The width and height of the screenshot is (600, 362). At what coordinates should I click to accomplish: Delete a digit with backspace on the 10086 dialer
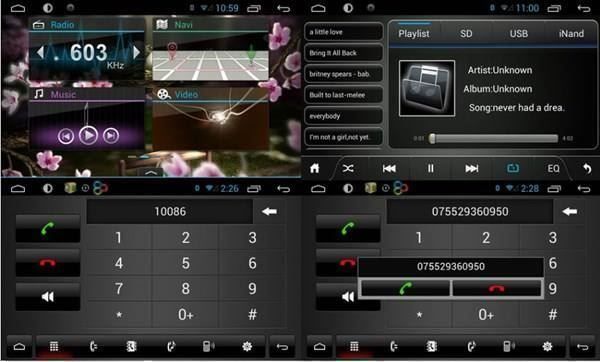(269, 211)
